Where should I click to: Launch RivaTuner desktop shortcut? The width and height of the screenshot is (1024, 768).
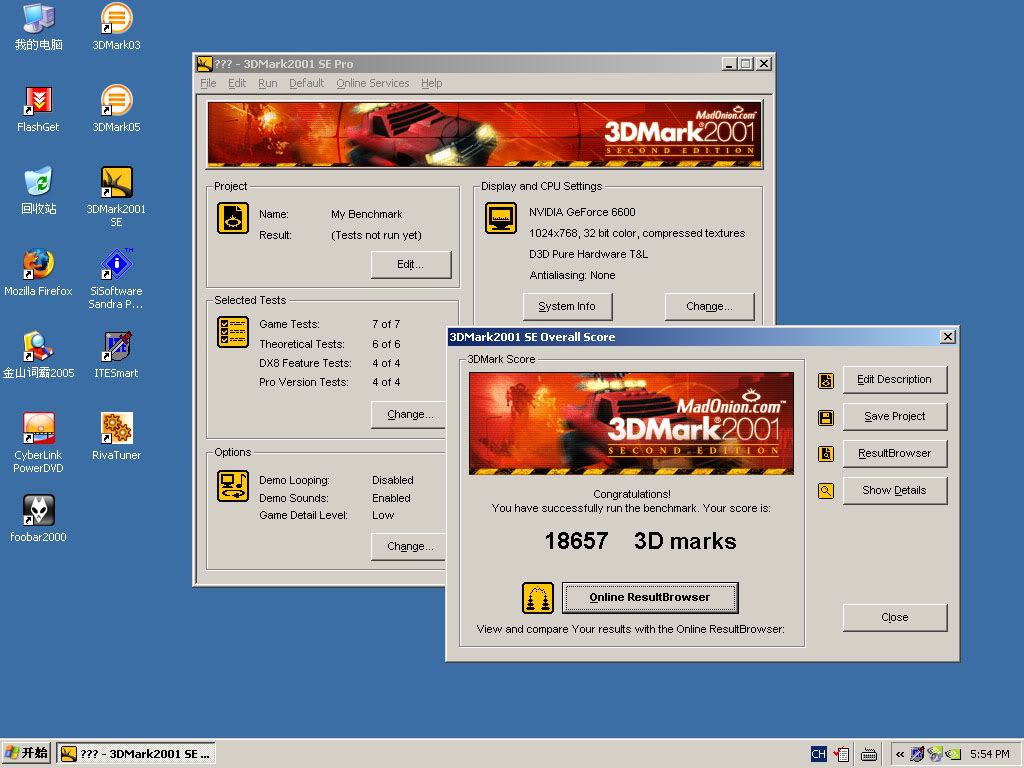116,436
